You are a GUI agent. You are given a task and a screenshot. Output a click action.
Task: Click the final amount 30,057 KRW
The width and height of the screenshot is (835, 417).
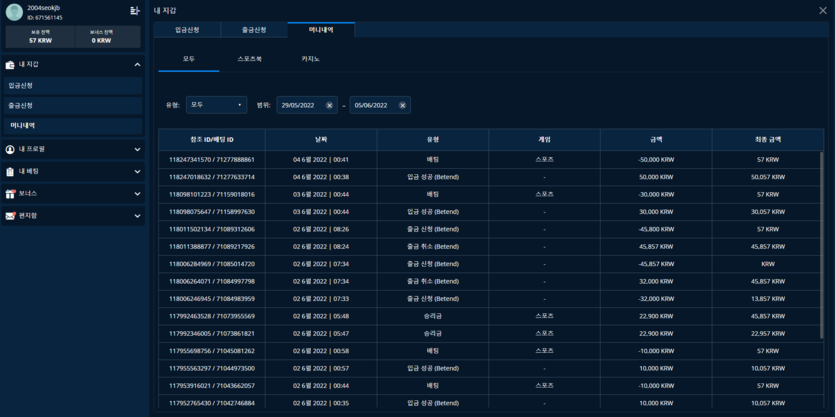[767, 211]
